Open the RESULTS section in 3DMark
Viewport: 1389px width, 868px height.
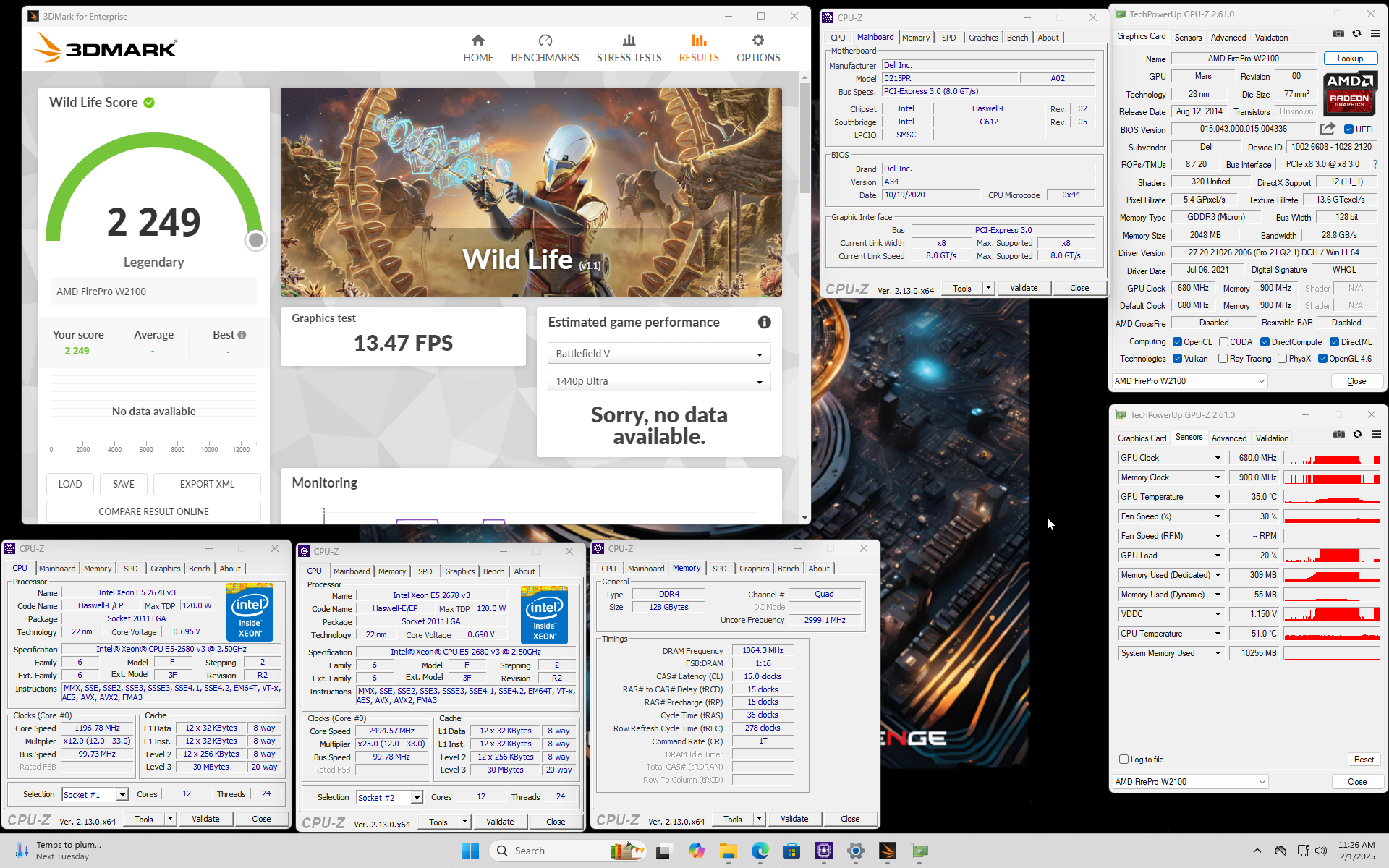(x=699, y=48)
